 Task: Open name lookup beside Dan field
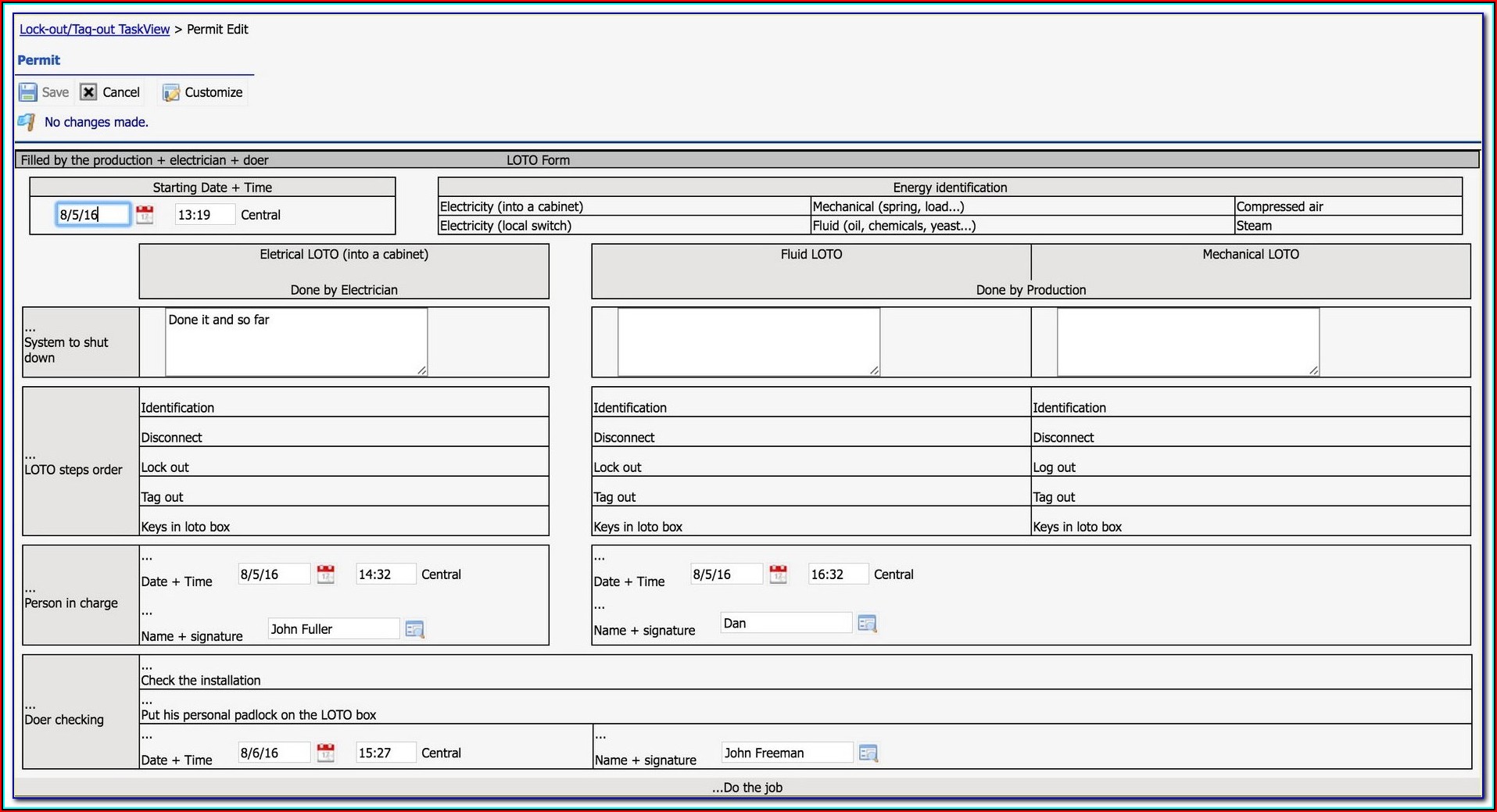tap(867, 623)
